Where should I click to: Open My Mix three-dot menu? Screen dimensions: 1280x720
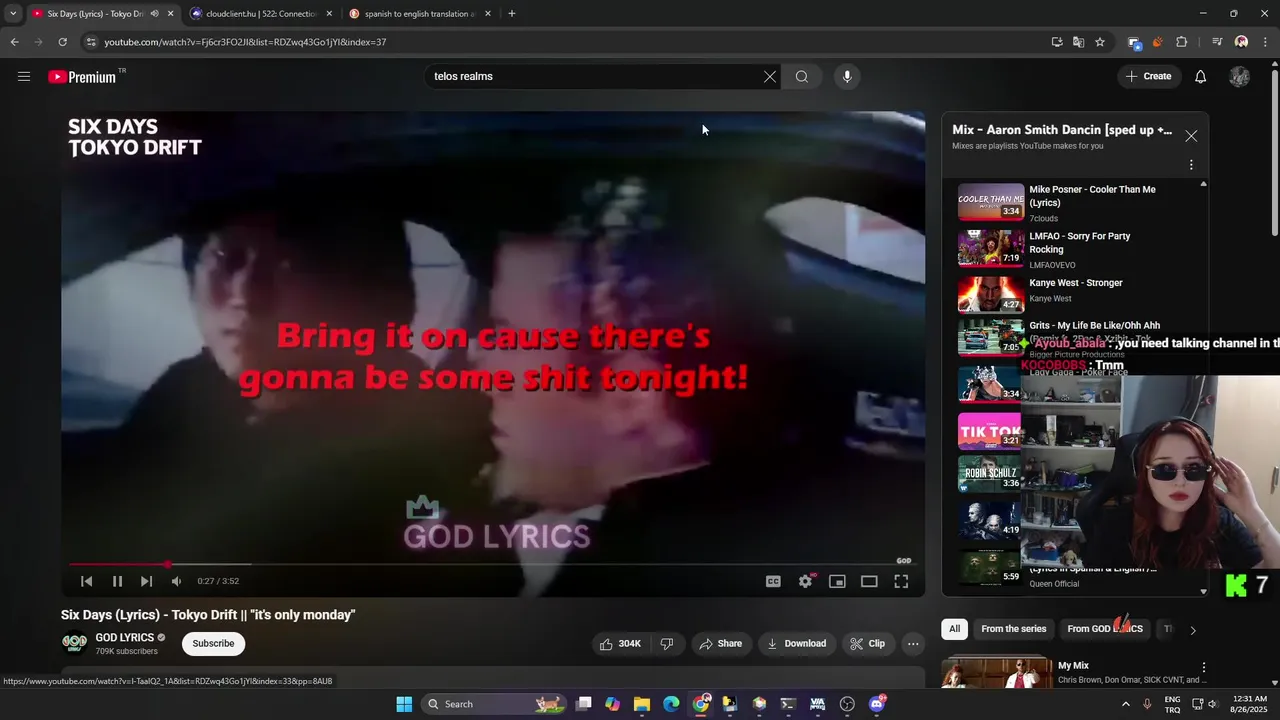tap(1203, 667)
